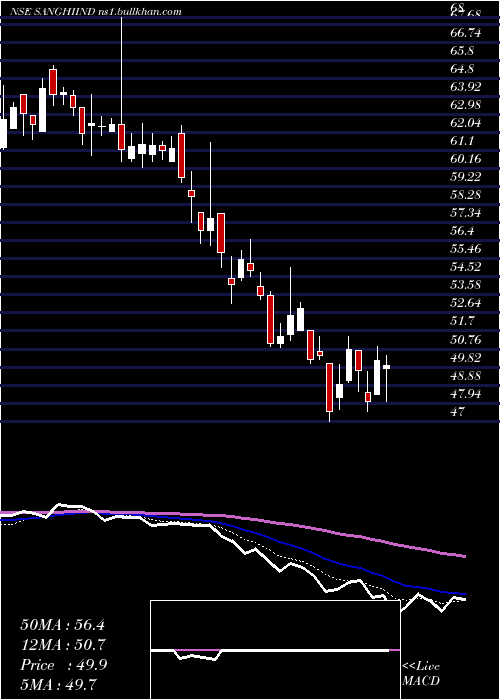Click the MACD inset panel
This screenshot has width=500, height=700.
[x=275, y=650]
